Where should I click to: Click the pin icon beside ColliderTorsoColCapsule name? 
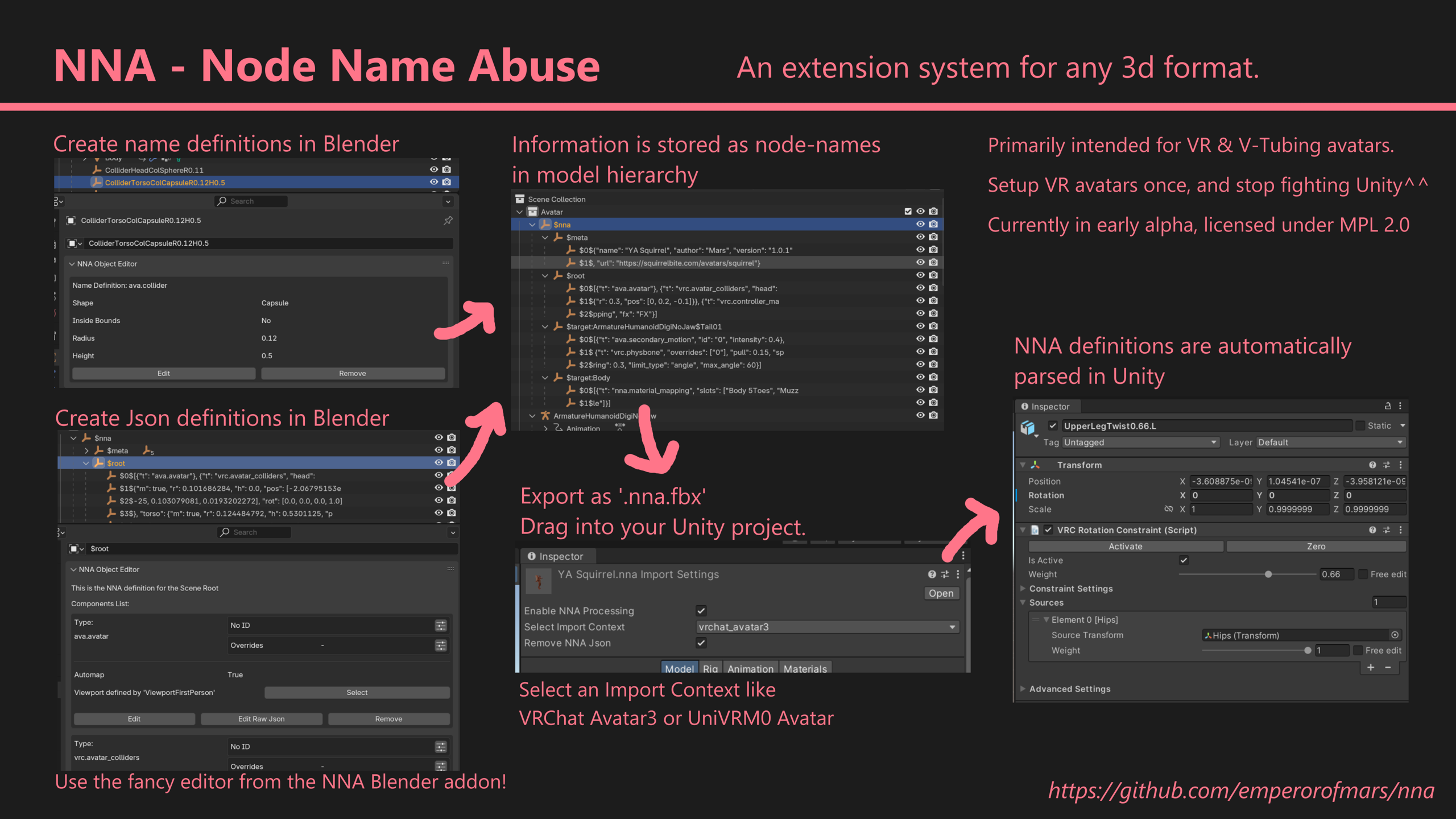pos(448,221)
